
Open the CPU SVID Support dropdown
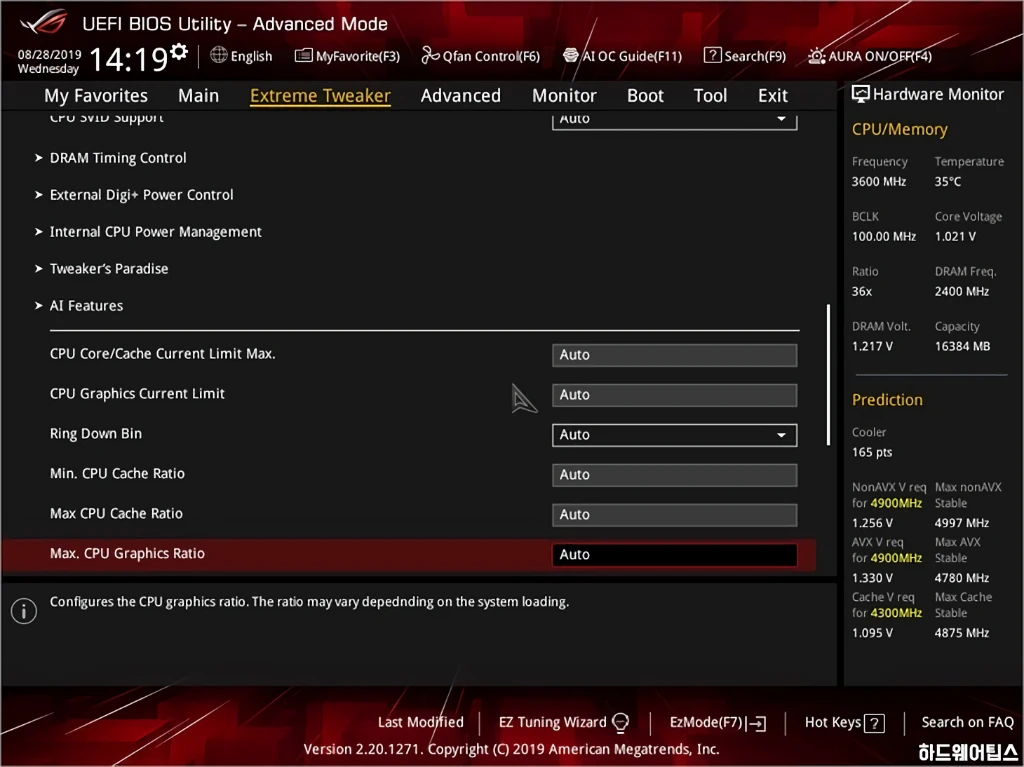(674, 120)
